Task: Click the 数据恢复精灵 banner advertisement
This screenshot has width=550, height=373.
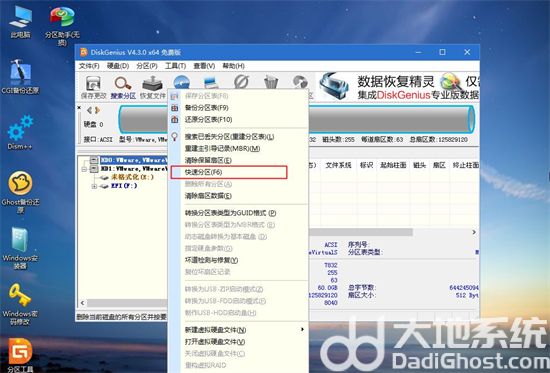Action: point(398,87)
